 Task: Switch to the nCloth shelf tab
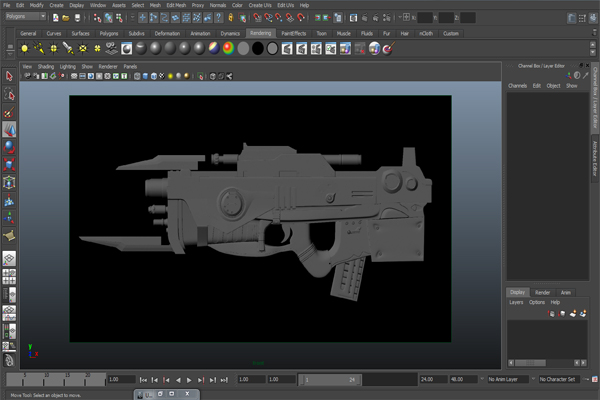[x=426, y=34]
